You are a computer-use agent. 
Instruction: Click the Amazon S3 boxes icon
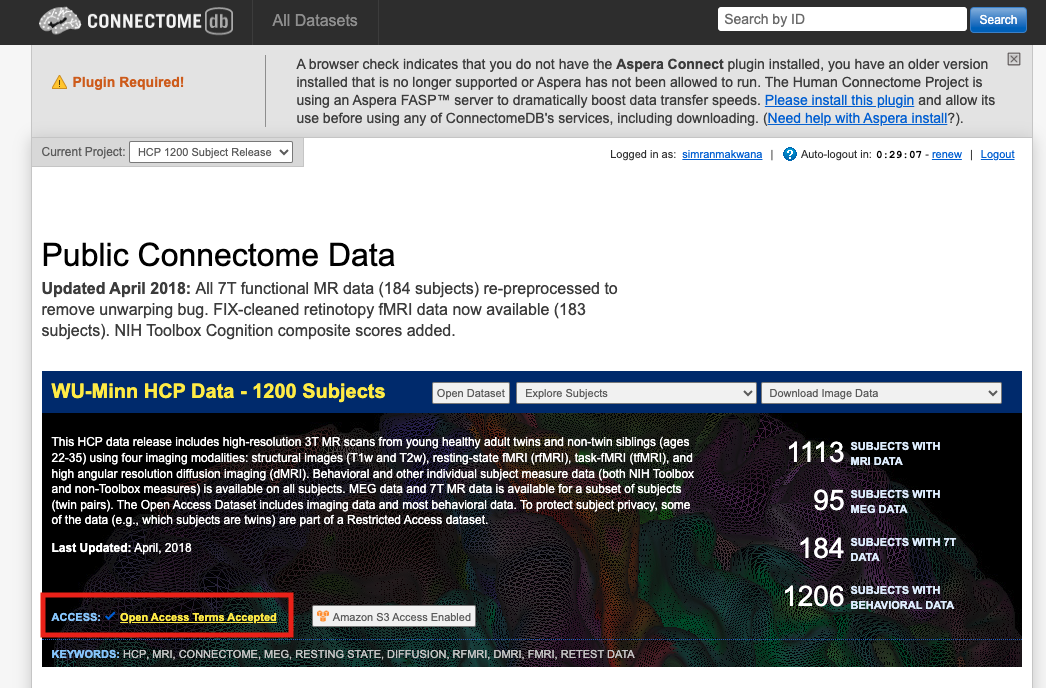click(x=323, y=617)
